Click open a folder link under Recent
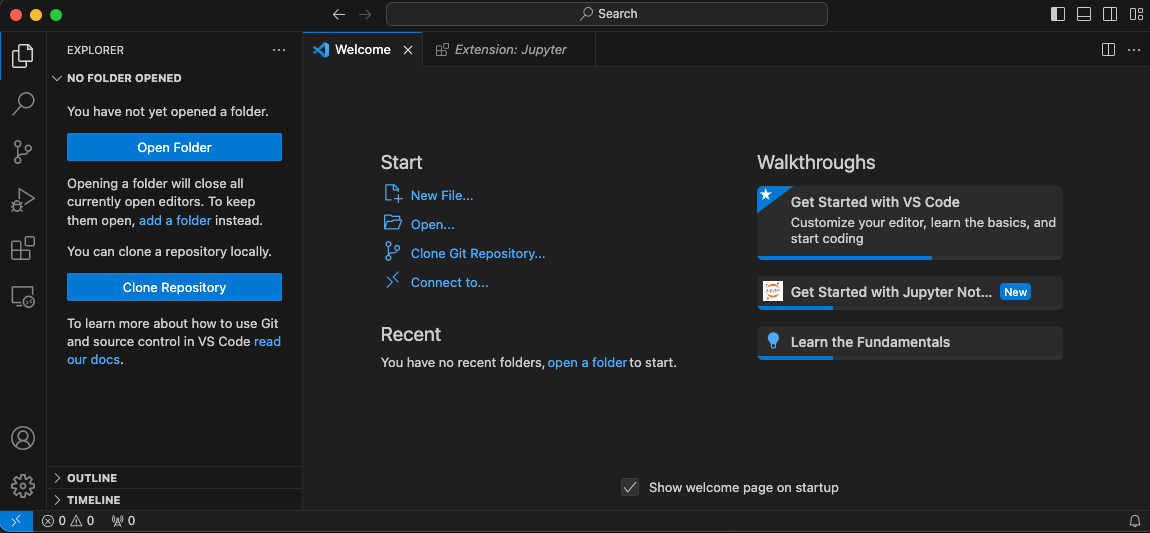1150x533 pixels. click(587, 362)
